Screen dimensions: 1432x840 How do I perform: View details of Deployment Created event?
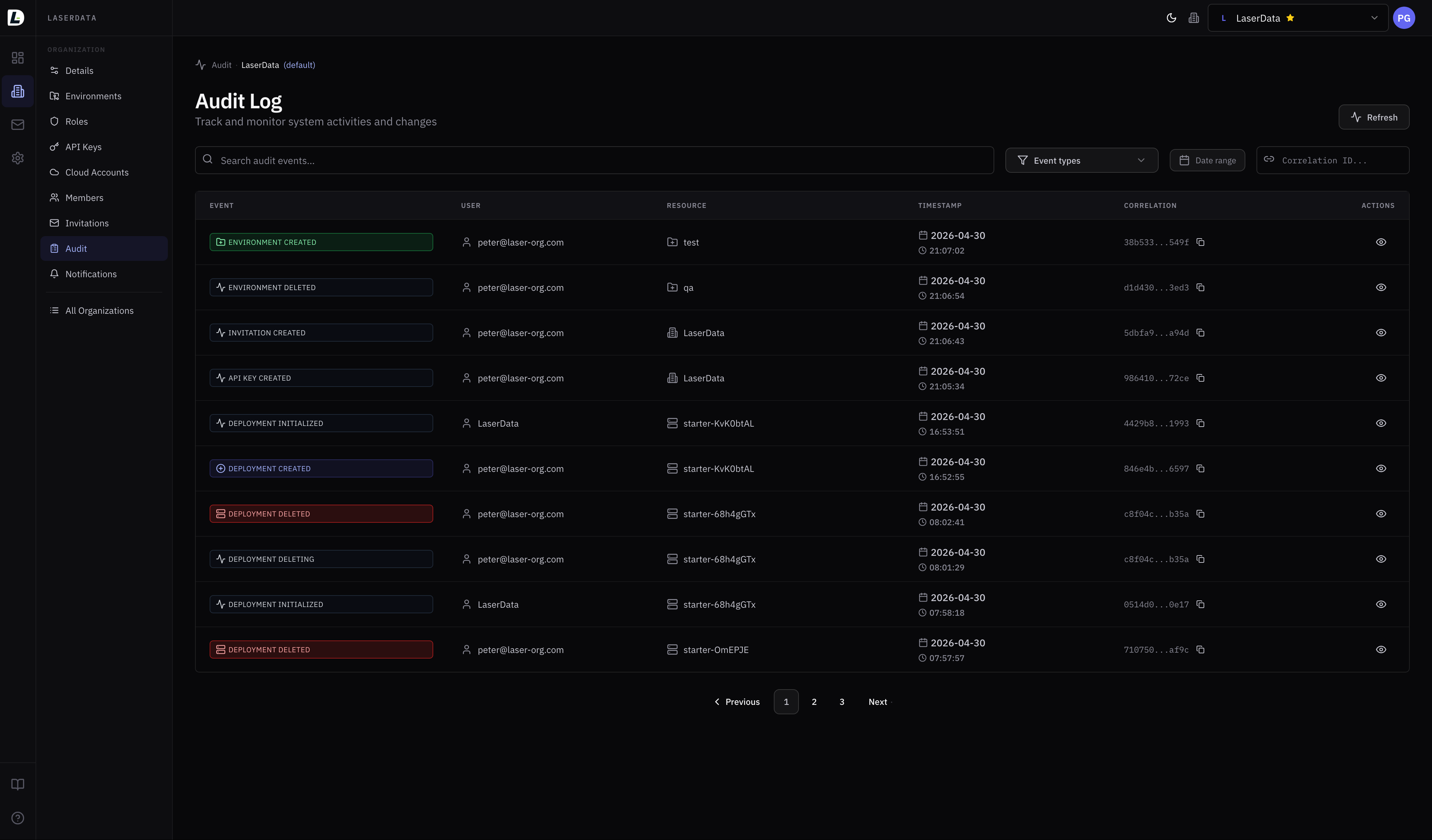coord(1381,468)
